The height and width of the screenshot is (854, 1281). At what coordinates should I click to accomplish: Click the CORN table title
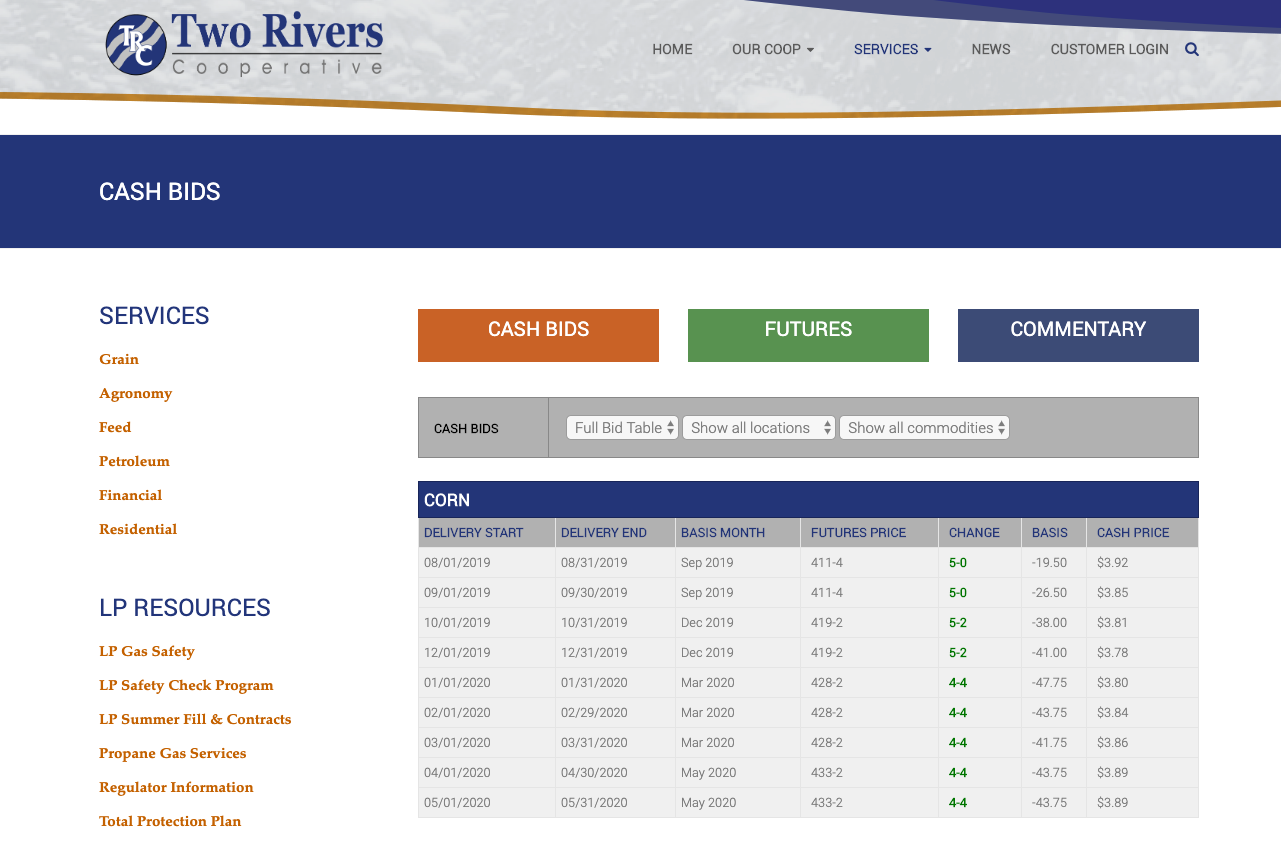click(447, 500)
